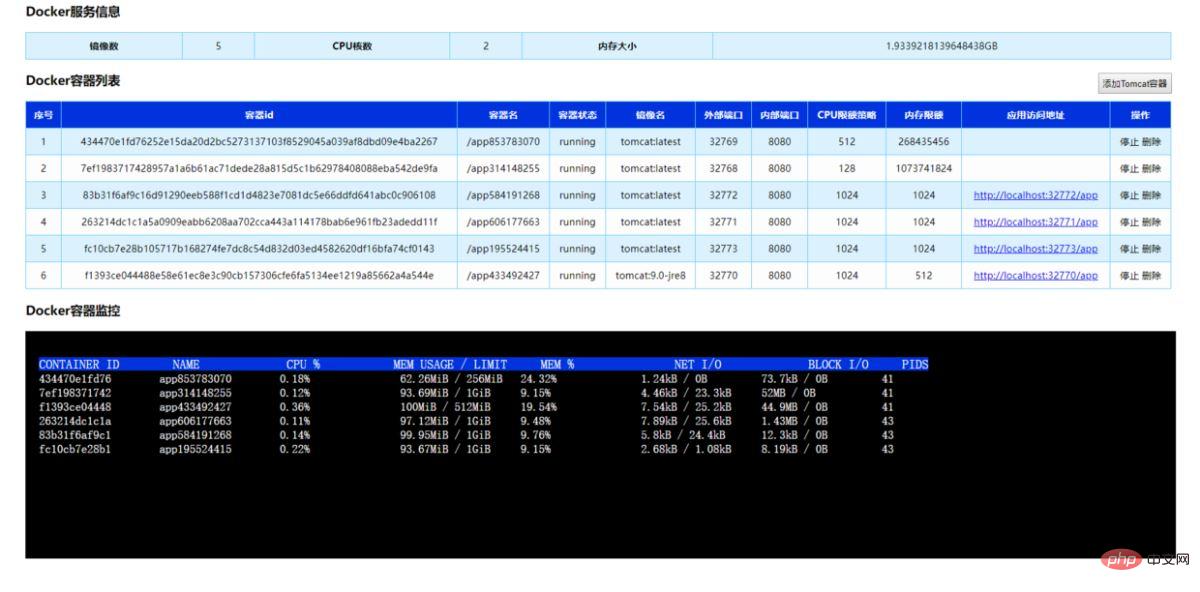1200x592 pixels.
Task: Click container name /app606177663 cell
Action: pos(503,222)
